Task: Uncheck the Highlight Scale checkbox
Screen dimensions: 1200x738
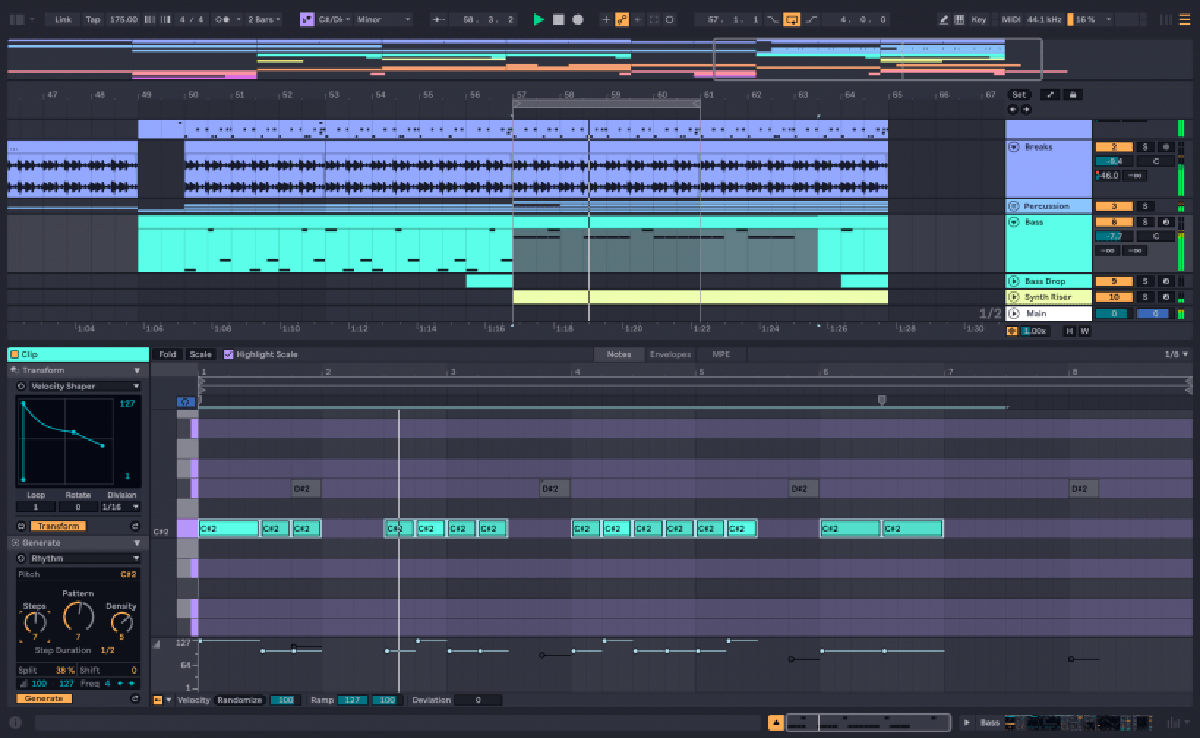Action: click(x=228, y=354)
